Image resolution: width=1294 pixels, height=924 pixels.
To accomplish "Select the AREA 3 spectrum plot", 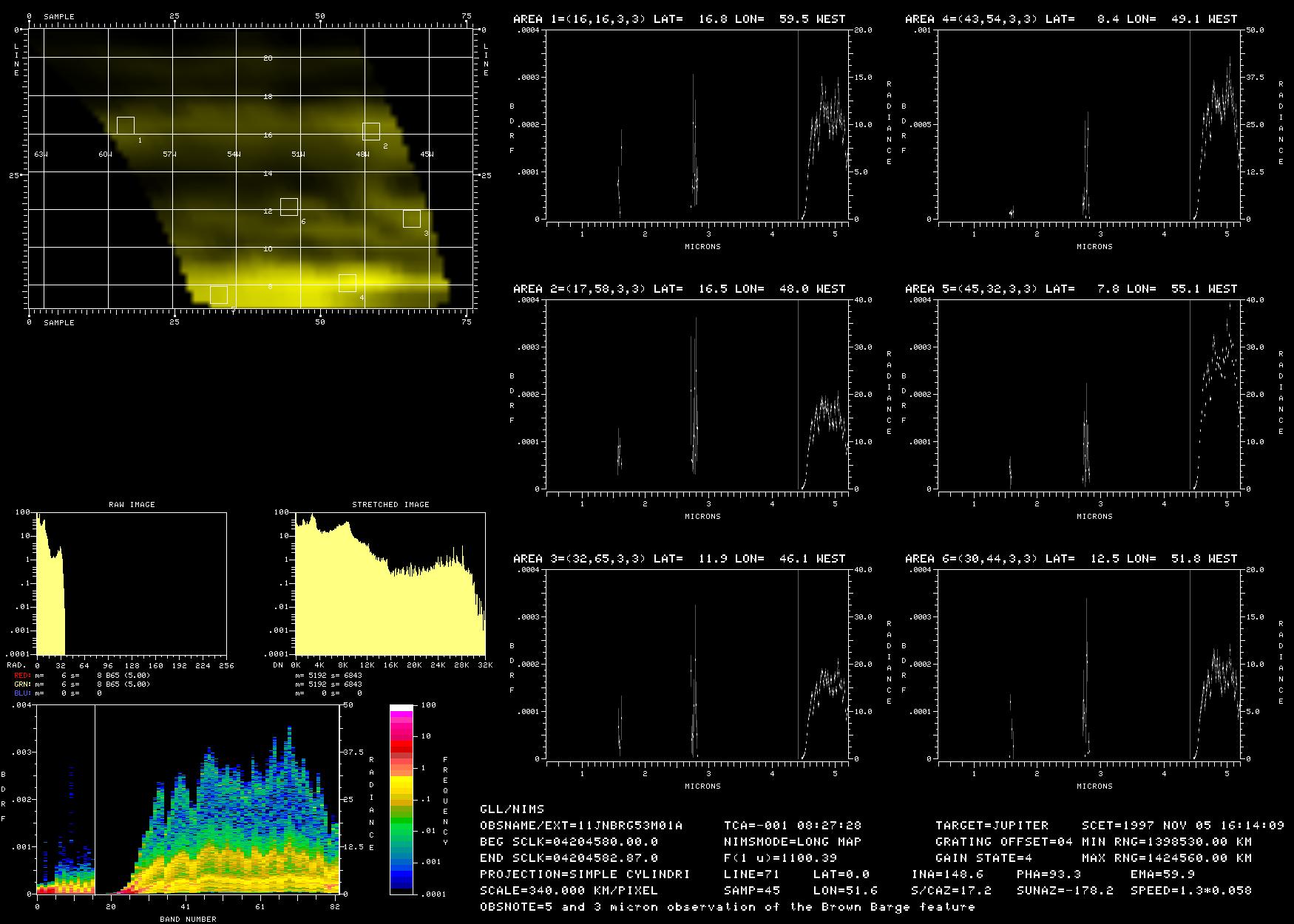I will tap(697, 665).
